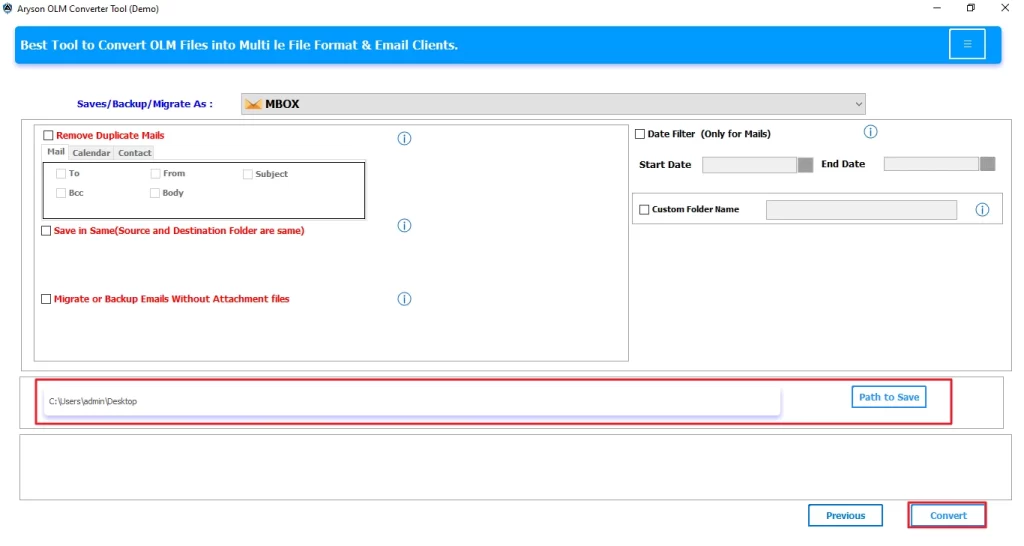
Task: Restore down the application window
Action: (x=970, y=8)
